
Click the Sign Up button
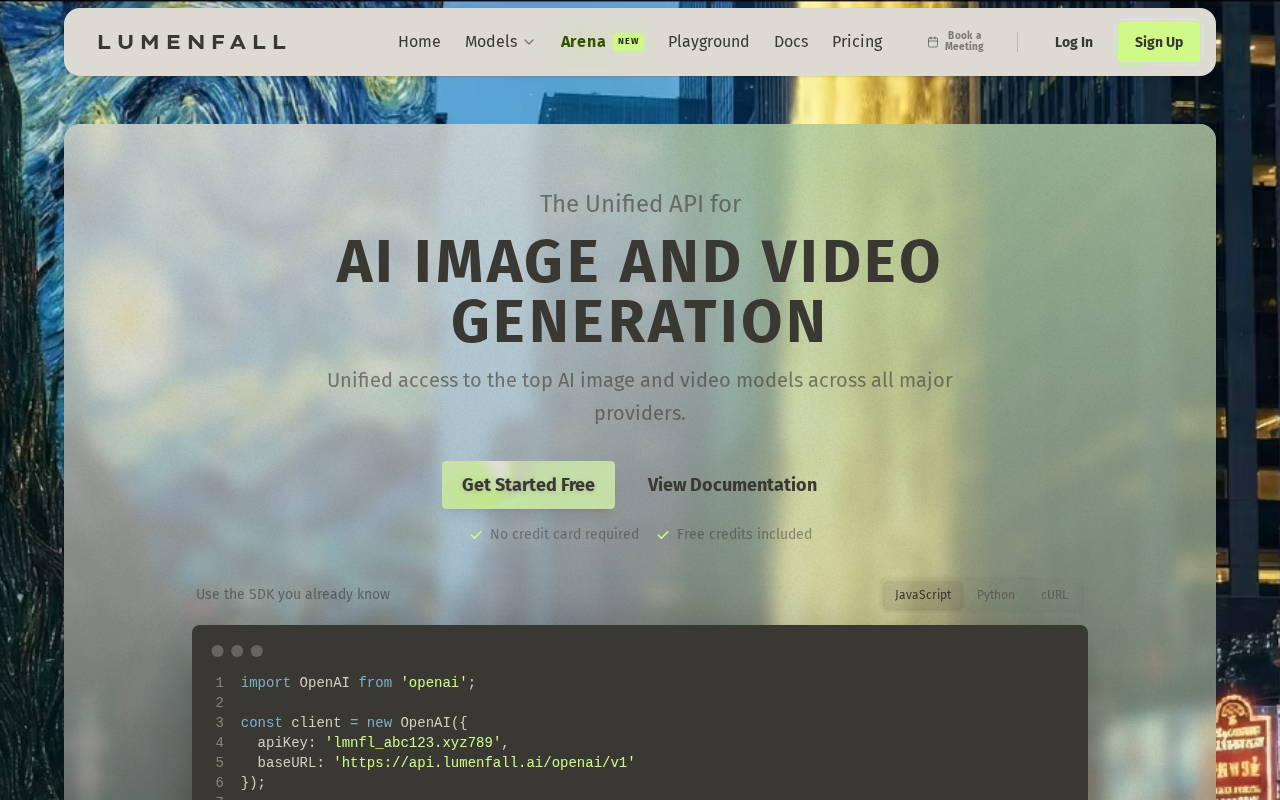coord(1159,42)
